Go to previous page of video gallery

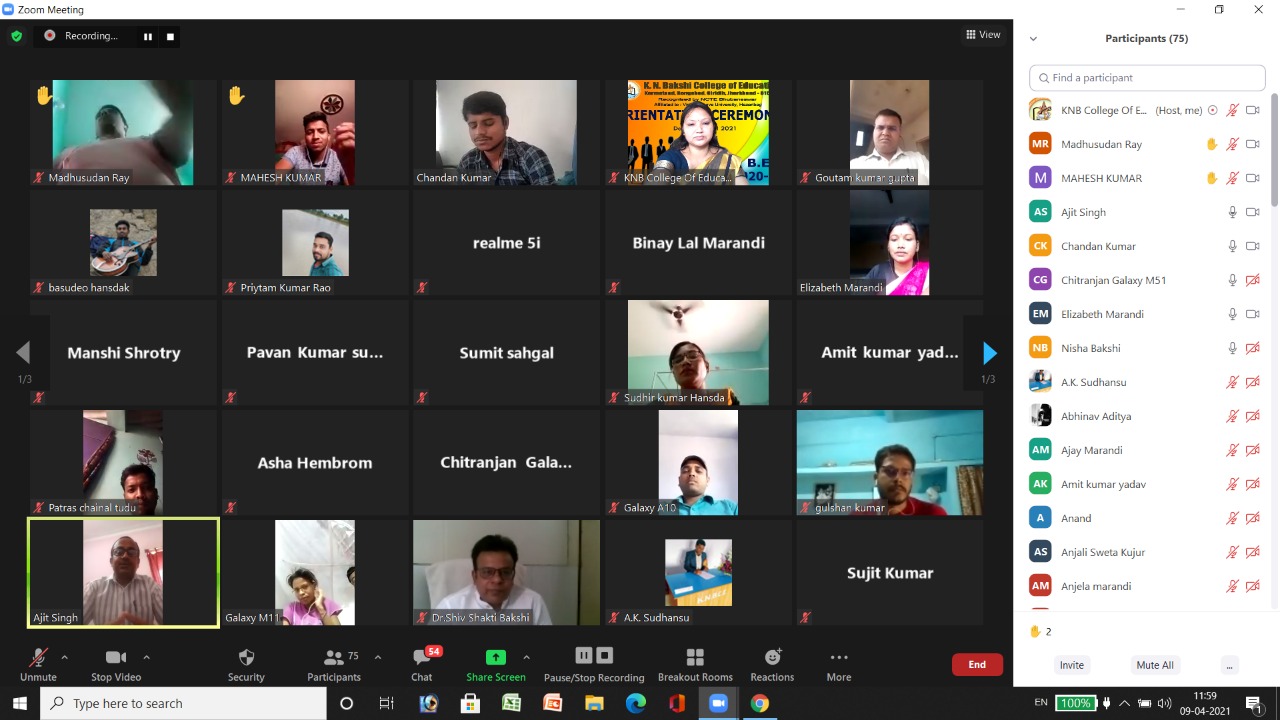coord(23,352)
